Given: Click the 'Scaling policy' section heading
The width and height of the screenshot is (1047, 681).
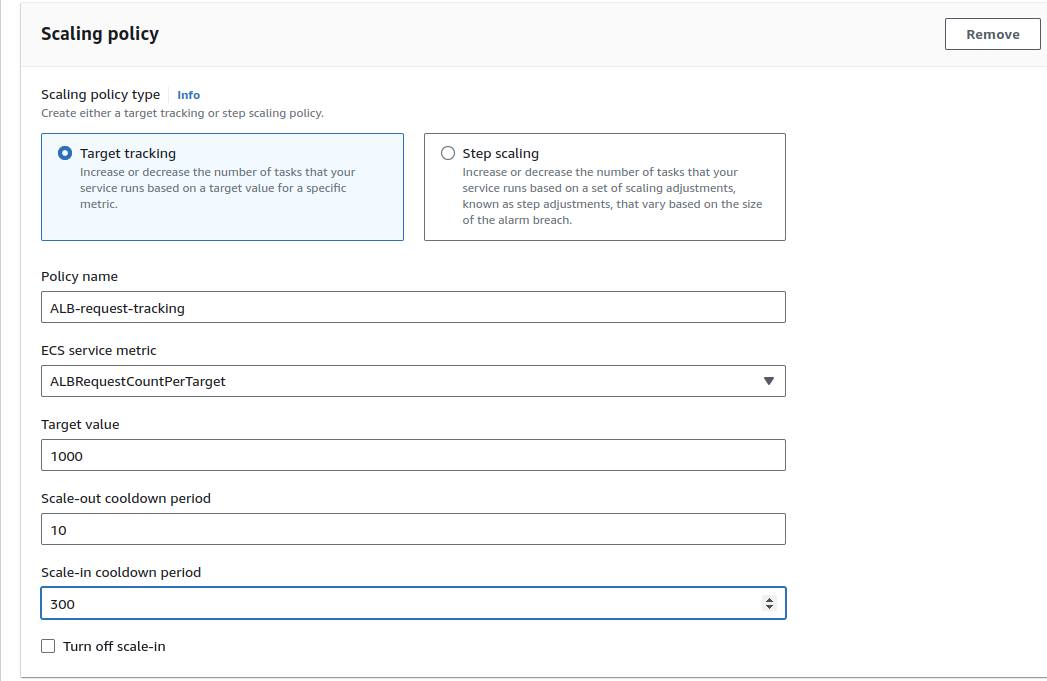Looking at the screenshot, I should [99, 34].
